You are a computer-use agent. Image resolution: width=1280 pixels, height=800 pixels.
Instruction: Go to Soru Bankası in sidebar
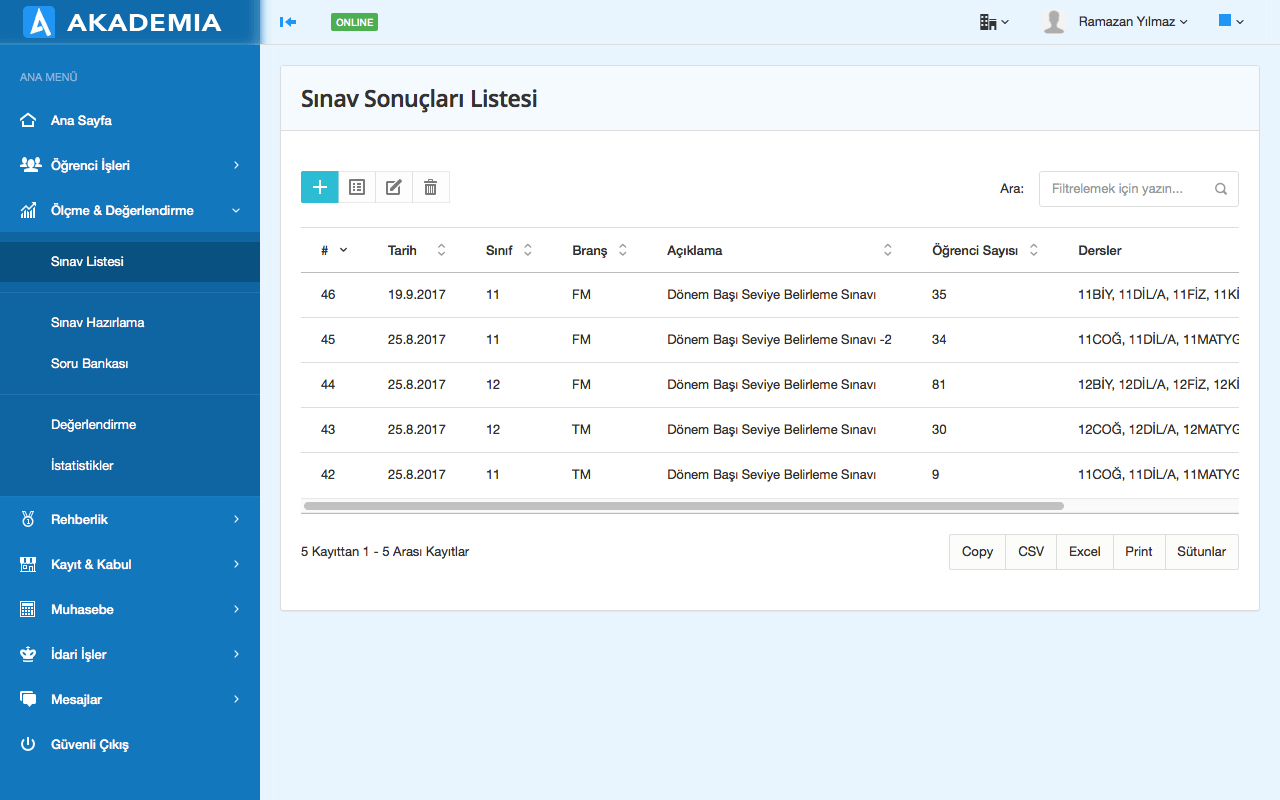tap(90, 364)
